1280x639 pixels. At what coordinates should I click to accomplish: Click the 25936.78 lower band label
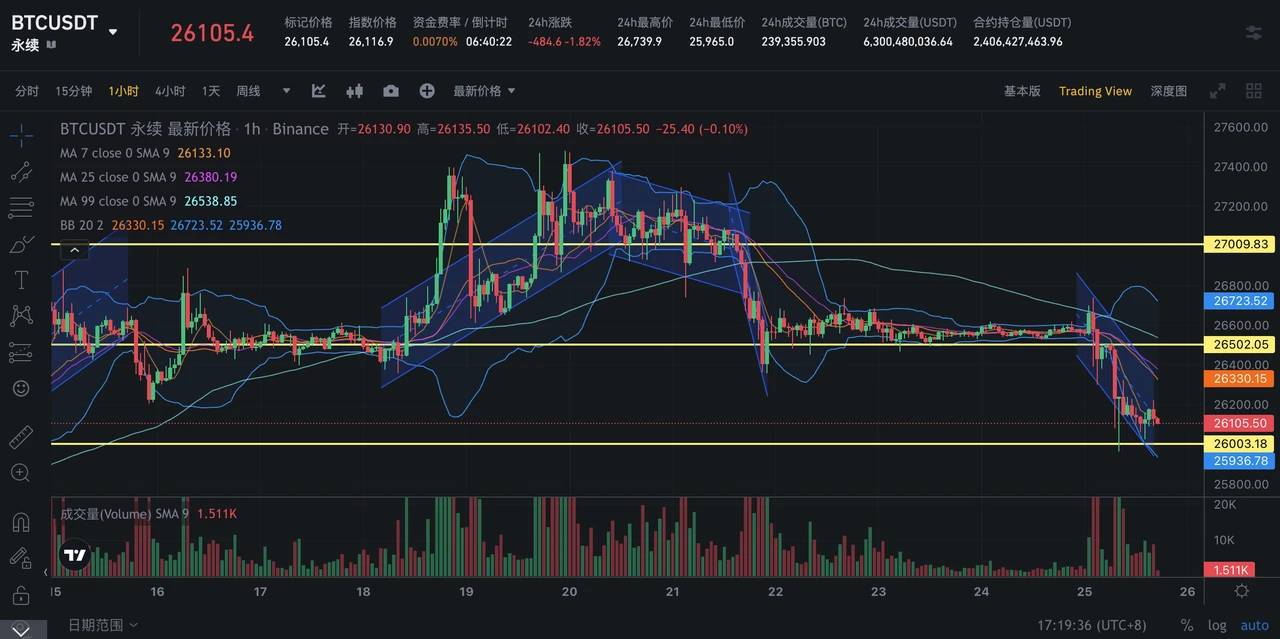(1241, 461)
